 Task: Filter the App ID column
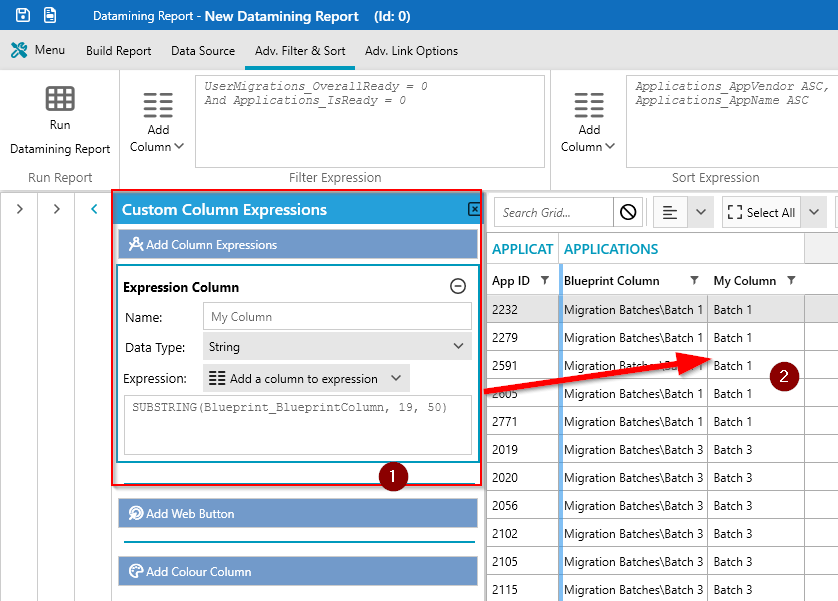point(545,280)
